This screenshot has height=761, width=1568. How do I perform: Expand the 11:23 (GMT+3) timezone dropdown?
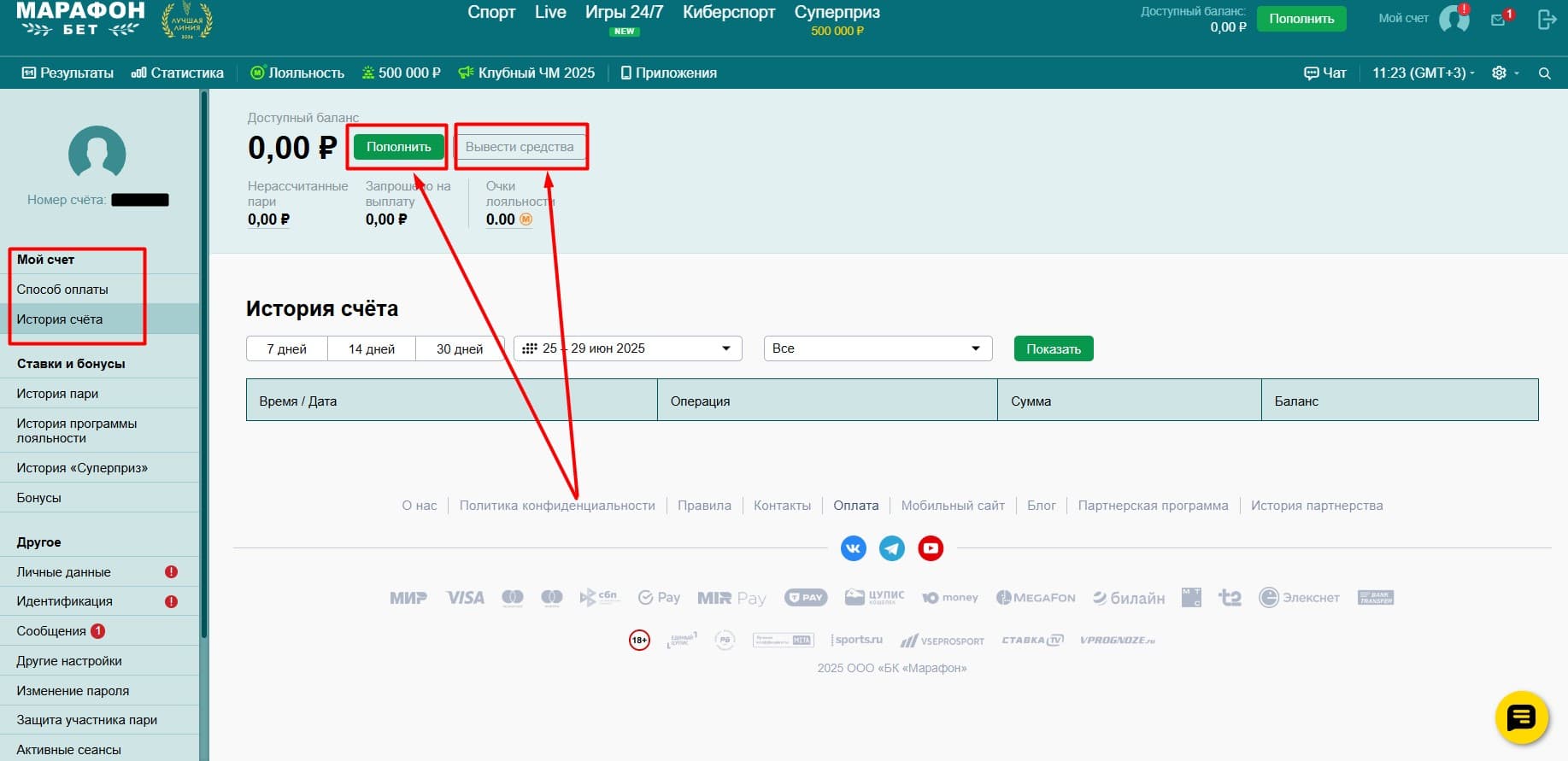pyautogui.click(x=1424, y=73)
